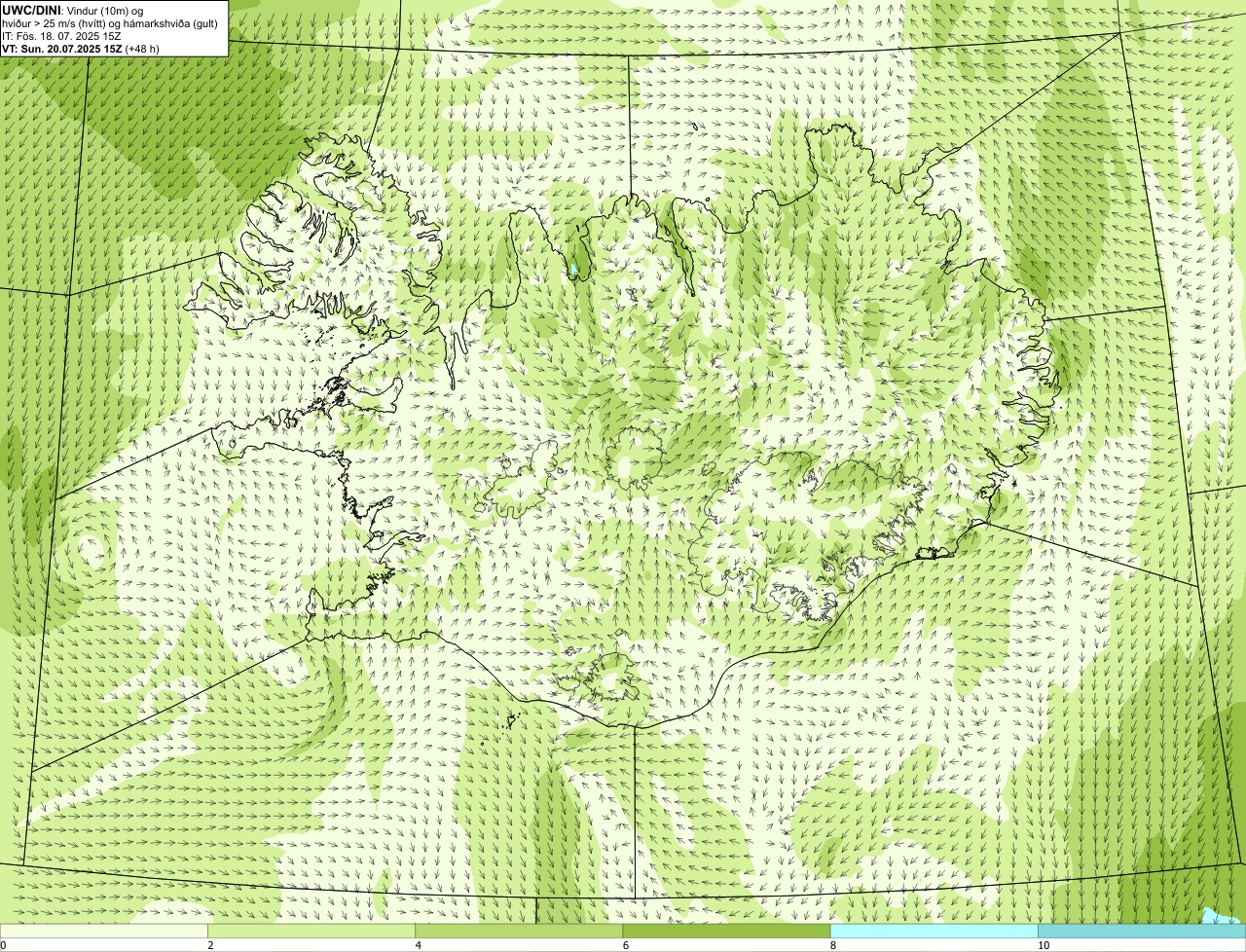Click the legend scale label "8"

pyautogui.click(x=832, y=945)
